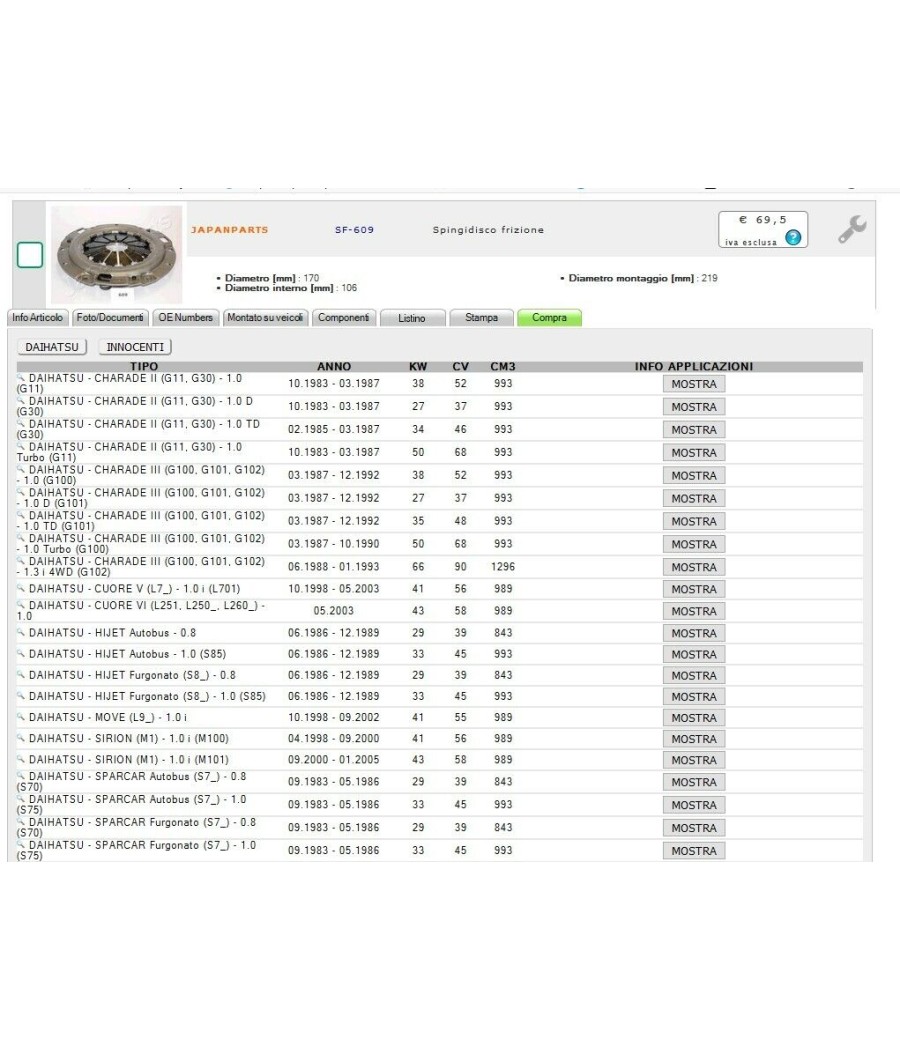Switch to the Info Articolo tab

(38, 317)
